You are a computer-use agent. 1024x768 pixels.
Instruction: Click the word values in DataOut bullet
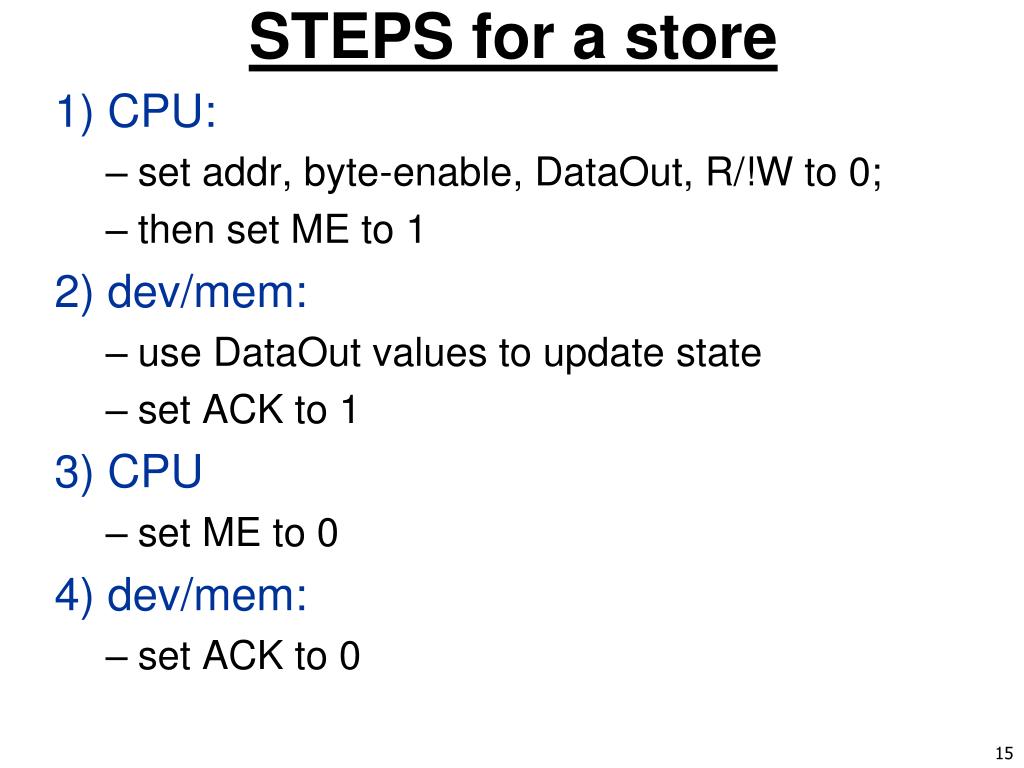pyautogui.click(x=430, y=353)
